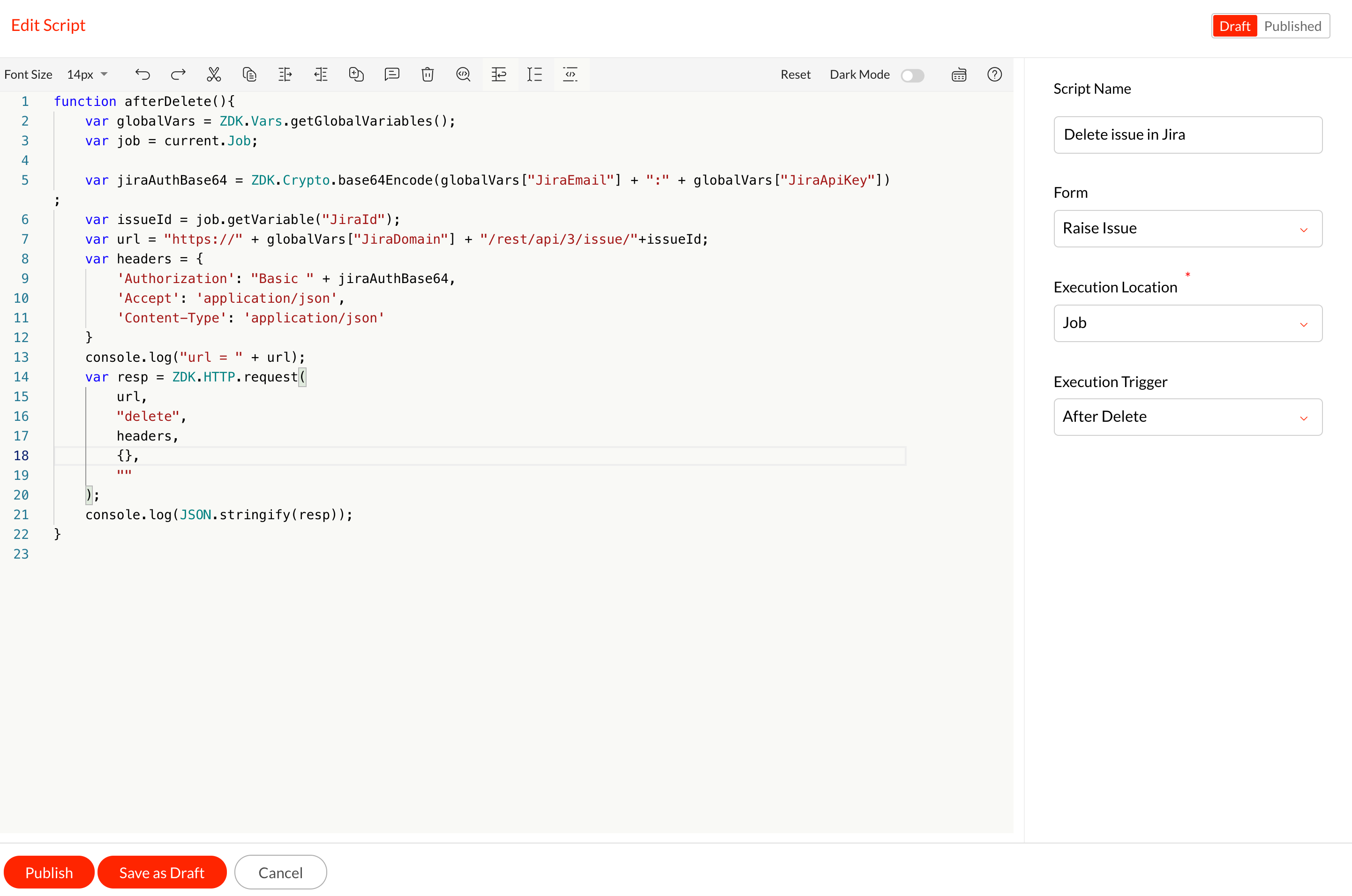Click closing ');' on line 20
Viewport: 1352px width, 896px height.
[93, 495]
